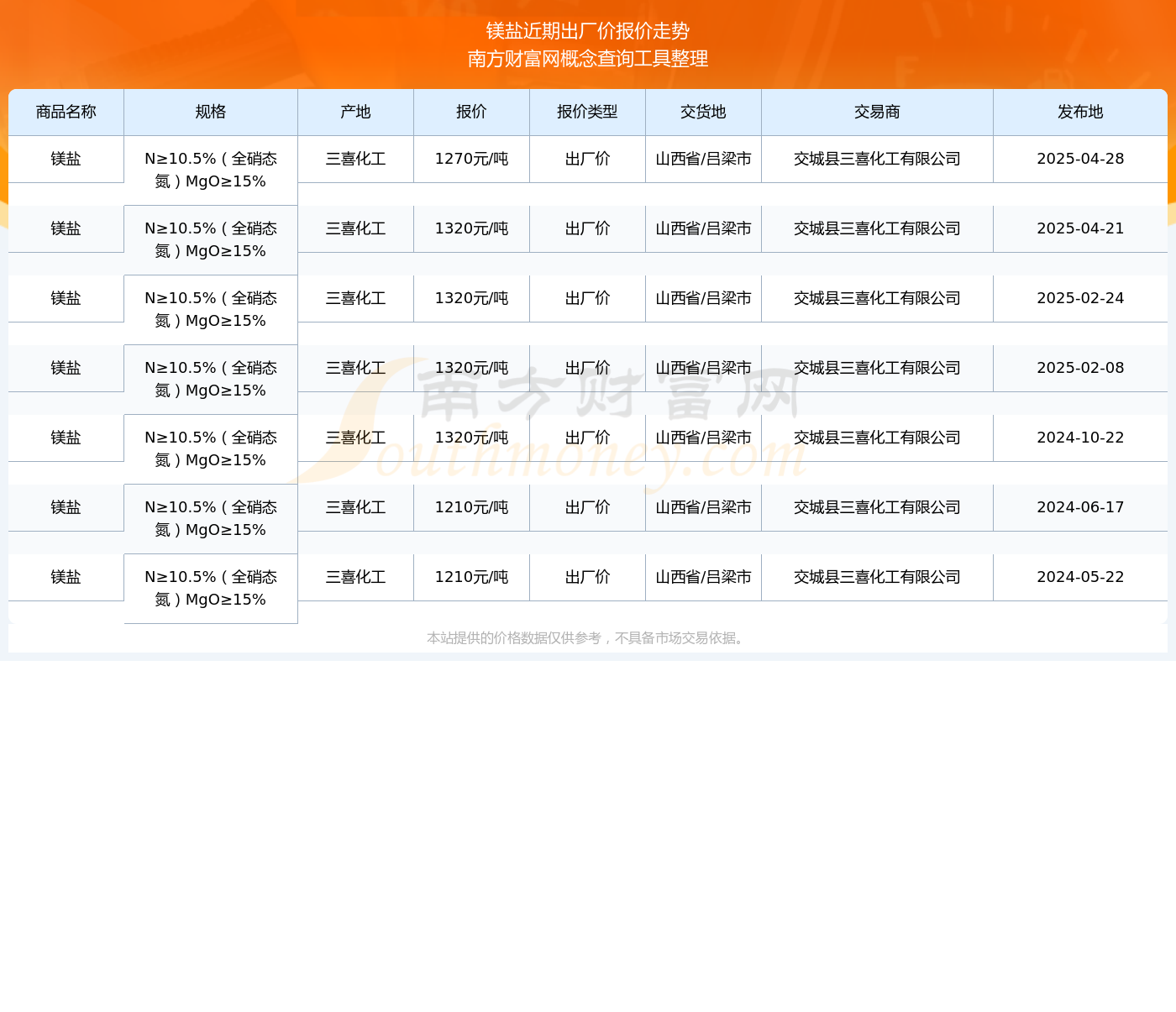The height and width of the screenshot is (1012, 1176).
Task: Click 交城县三喜化工有限公司 in the 2024-05-22 row
Action: click(x=878, y=577)
